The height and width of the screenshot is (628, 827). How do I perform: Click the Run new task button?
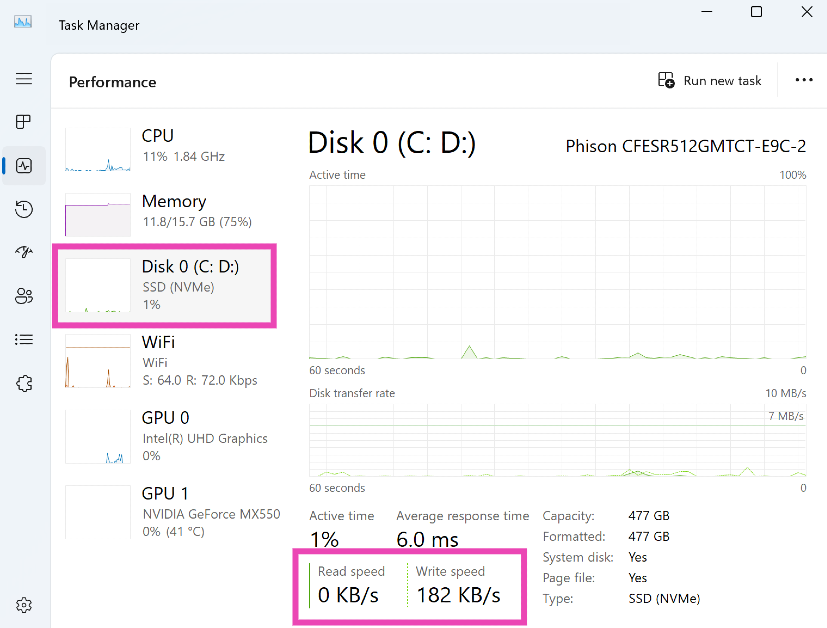[x=710, y=81]
